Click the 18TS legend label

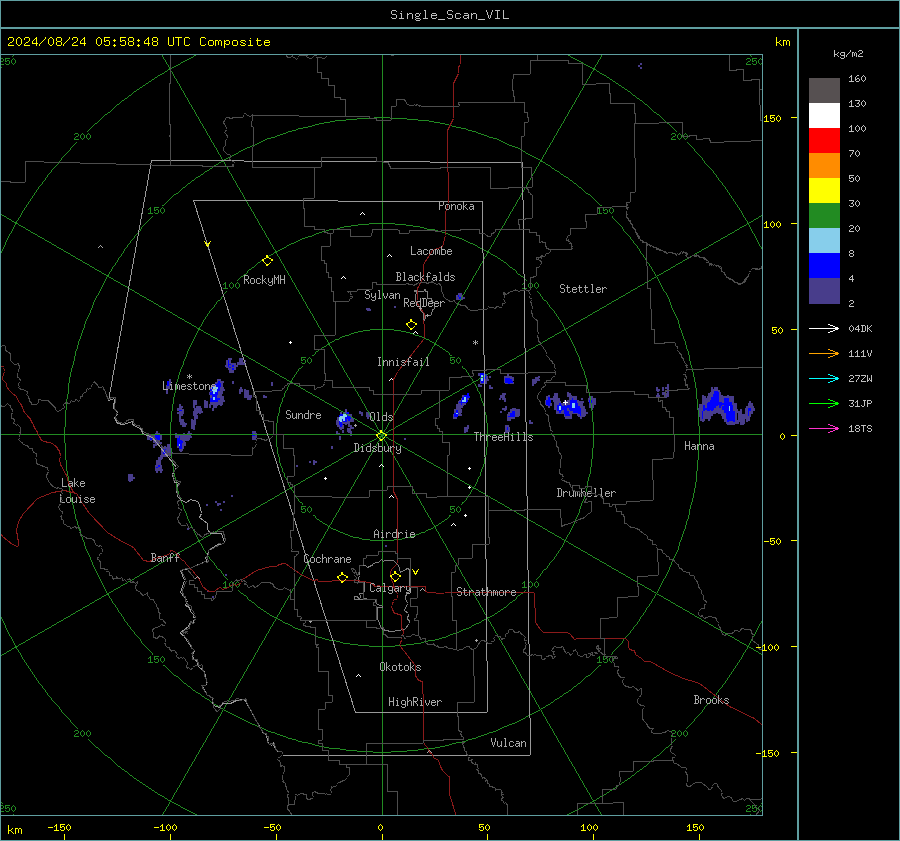(x=860, y=429)
